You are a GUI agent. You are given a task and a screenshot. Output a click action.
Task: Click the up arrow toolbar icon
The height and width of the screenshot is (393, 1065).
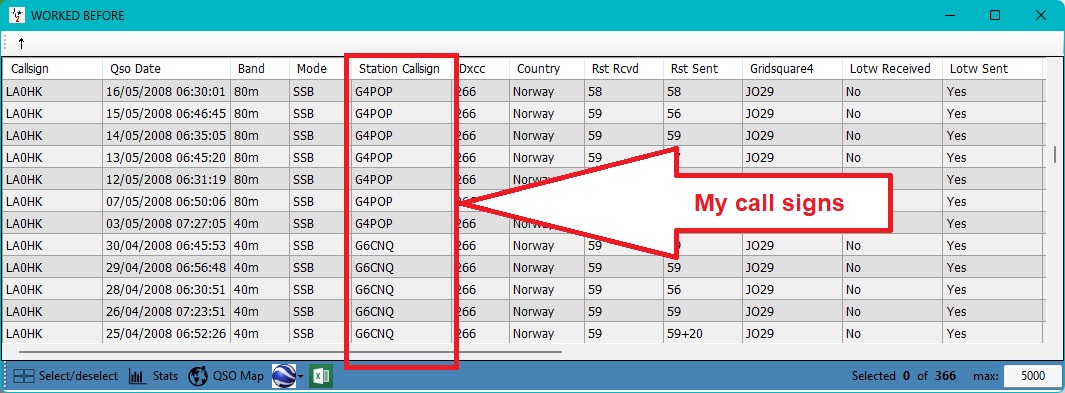click(x=21, y=43)
